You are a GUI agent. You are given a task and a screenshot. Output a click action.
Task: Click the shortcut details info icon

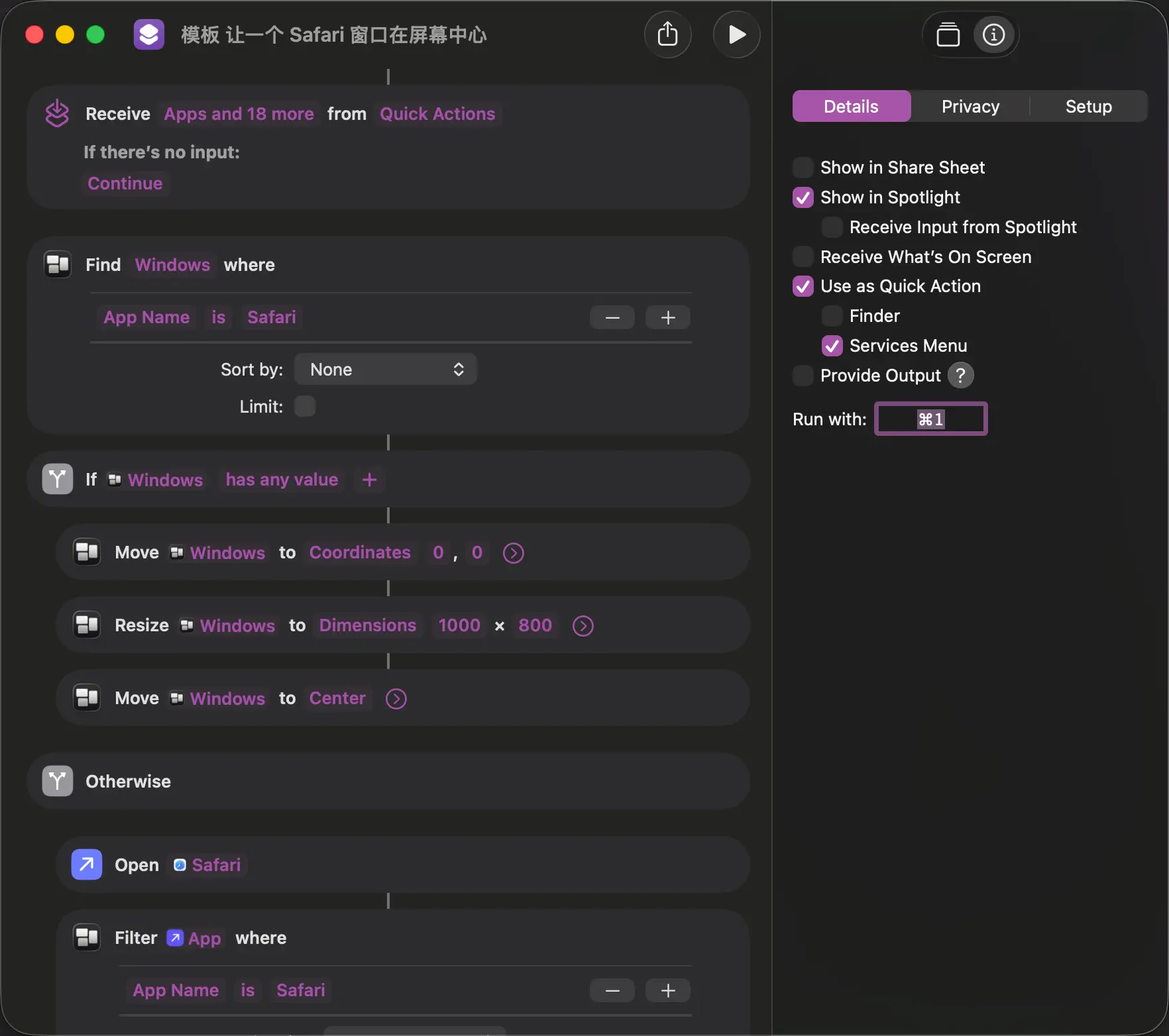pyautogui.click(x=993, y=34)
